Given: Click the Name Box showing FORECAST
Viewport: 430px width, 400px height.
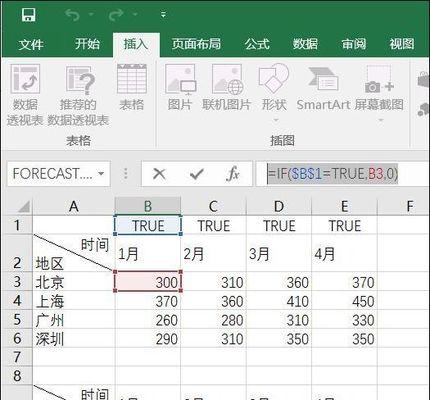Looking at the screenshot, I should [52, 173].
